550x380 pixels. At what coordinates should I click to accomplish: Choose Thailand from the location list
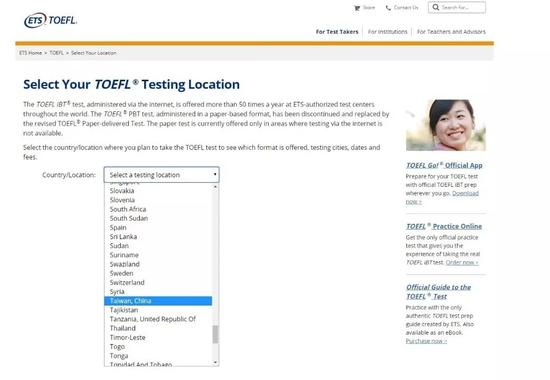pyautogui.click(x=158, y=328)
